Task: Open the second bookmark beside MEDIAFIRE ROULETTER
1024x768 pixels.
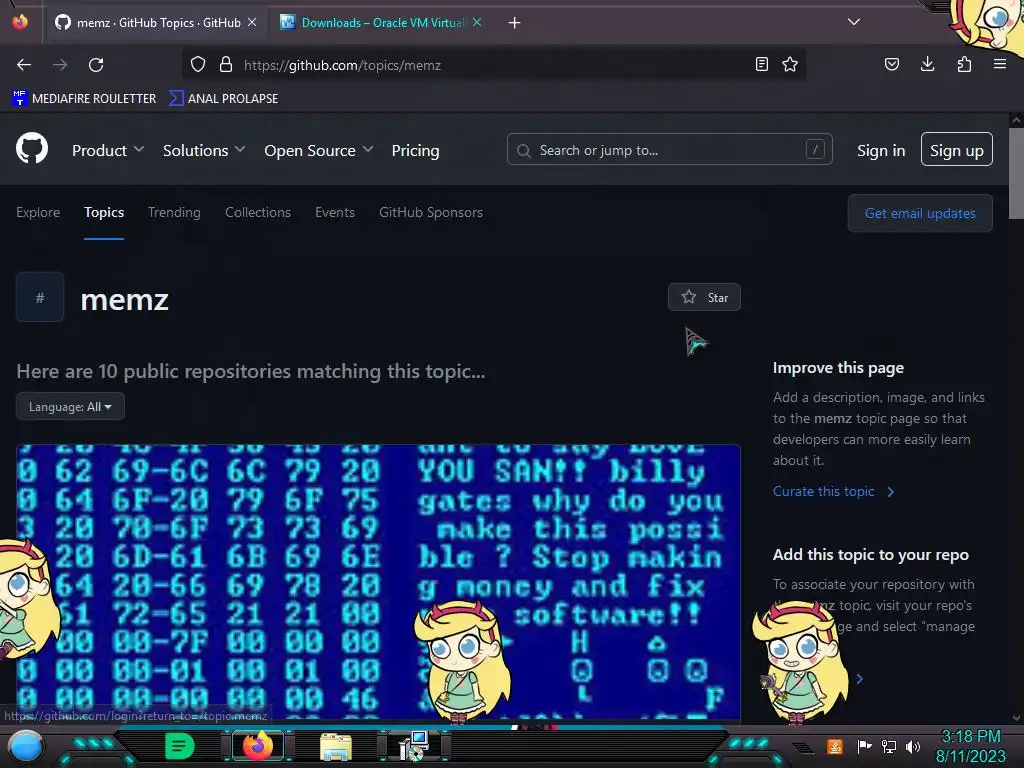Action: pos(223,98)
